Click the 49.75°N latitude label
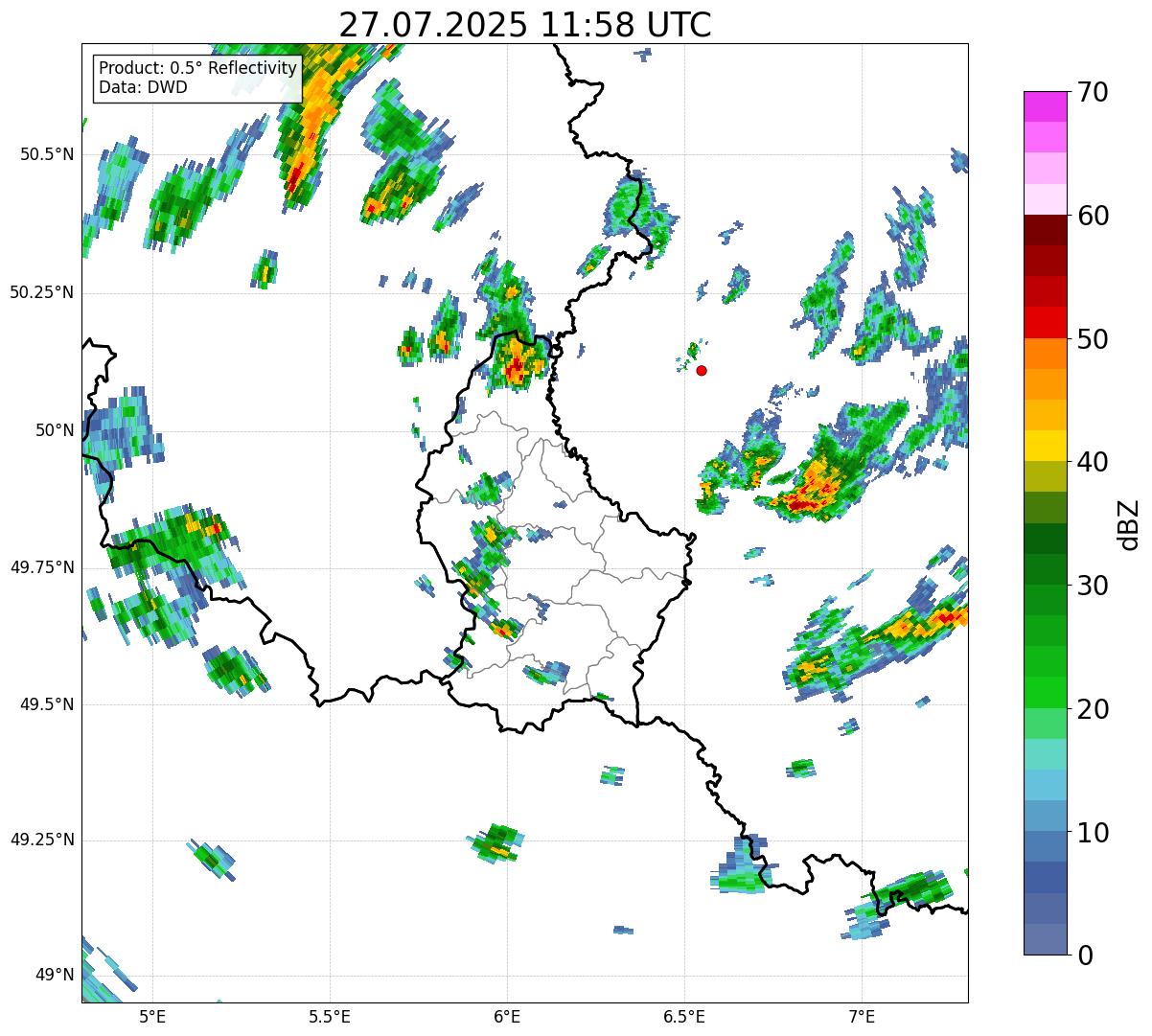 coord(42,567)
